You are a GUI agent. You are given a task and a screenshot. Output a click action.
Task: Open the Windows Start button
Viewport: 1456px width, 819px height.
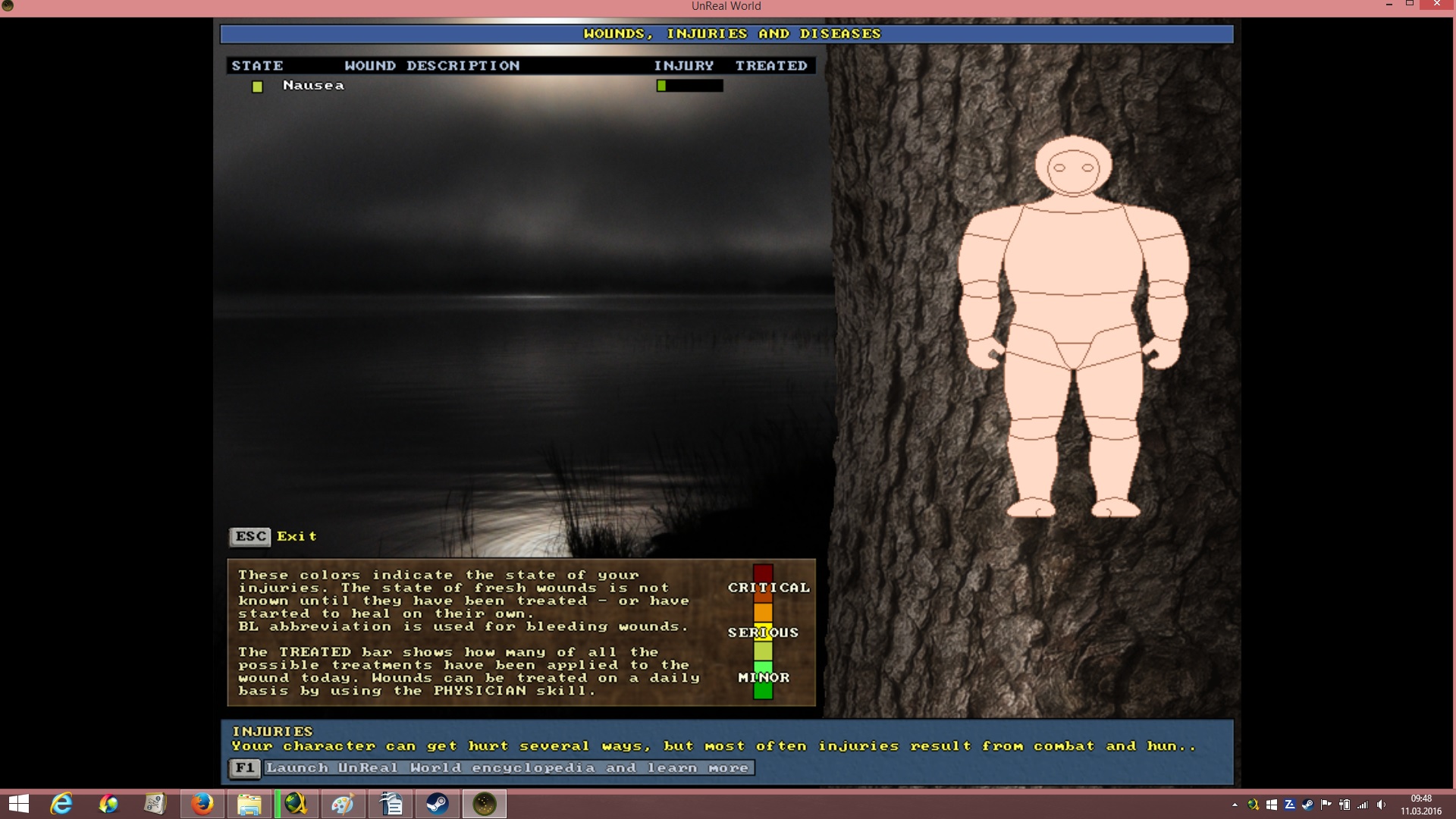tap(19, 804)
